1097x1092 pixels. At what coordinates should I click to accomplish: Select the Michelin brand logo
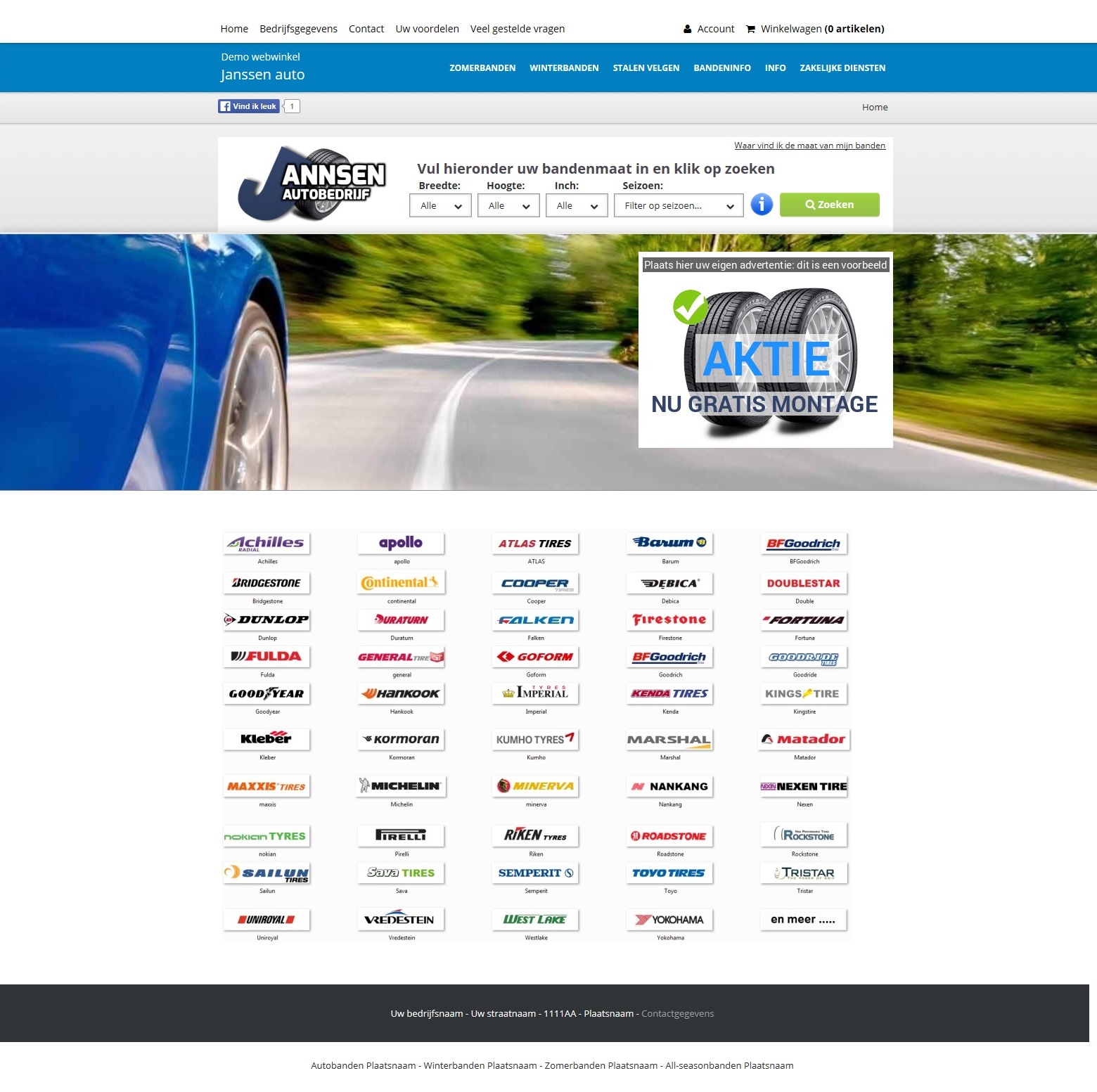pyautogui.click(x=402, y=786)
